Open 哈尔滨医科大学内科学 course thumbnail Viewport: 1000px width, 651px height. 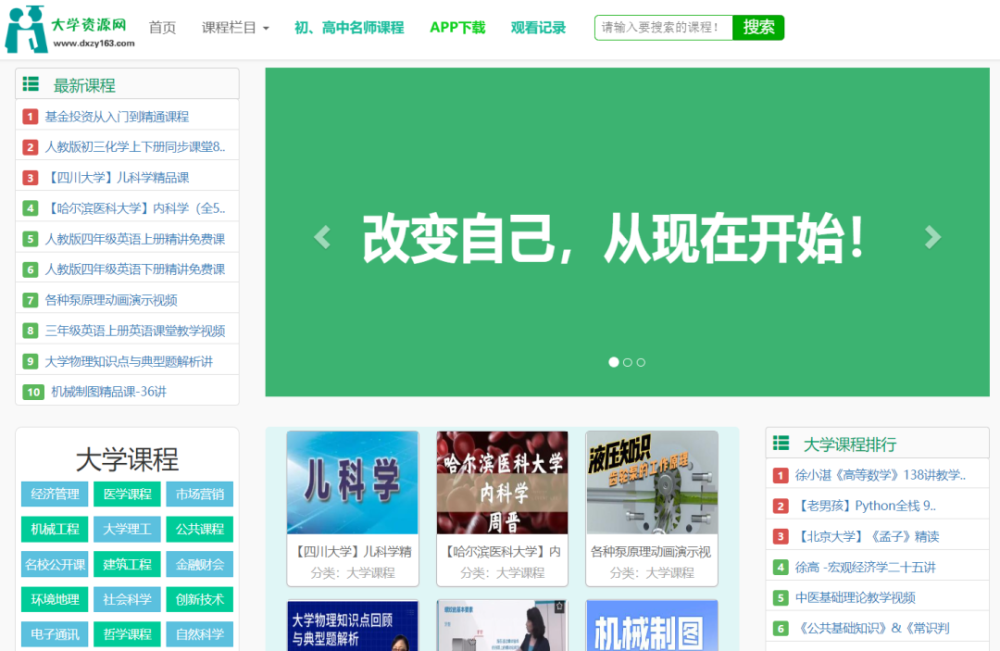pos(502,483)
